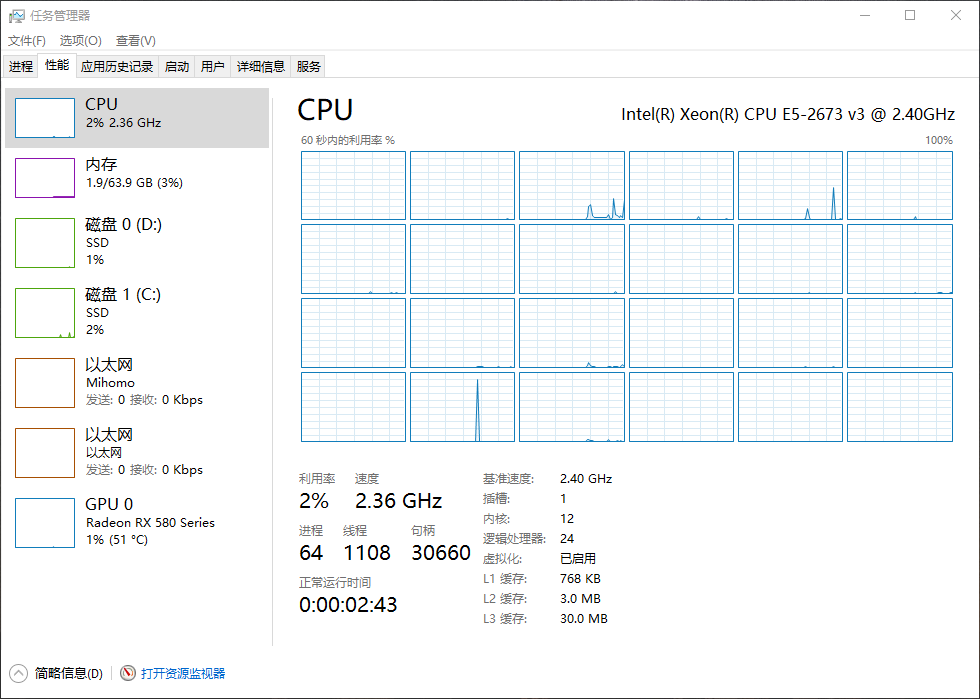Collapse to brief info with chevron icon
The image size is (980, 699).
[x=18, y=673]
